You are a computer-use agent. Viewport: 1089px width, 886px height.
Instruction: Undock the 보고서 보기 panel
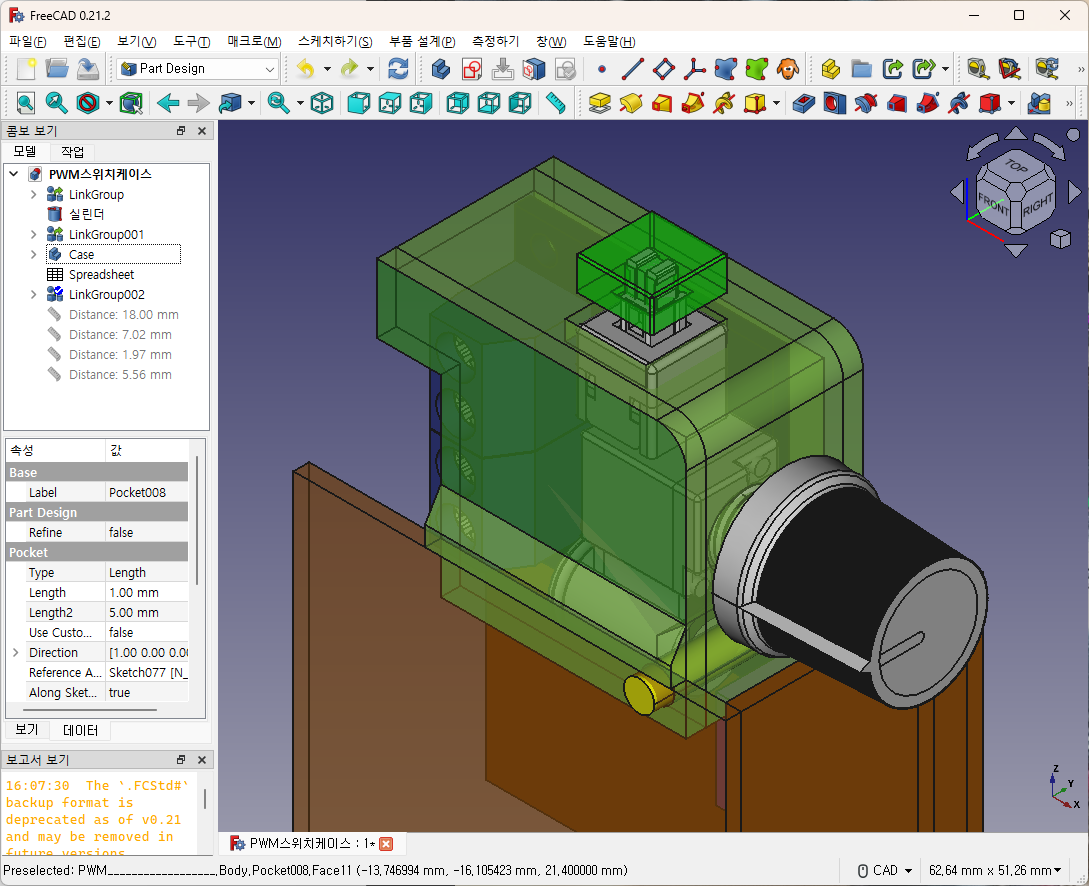tap(181, 760)
